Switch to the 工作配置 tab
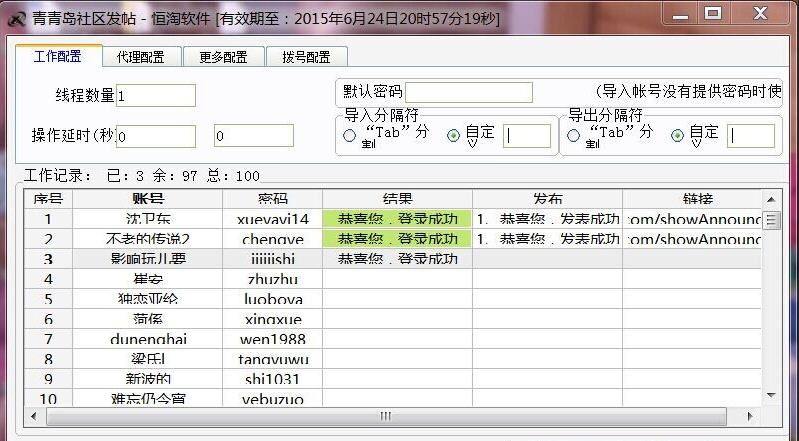Screen dimensions: 799x441 coord(59,56)
